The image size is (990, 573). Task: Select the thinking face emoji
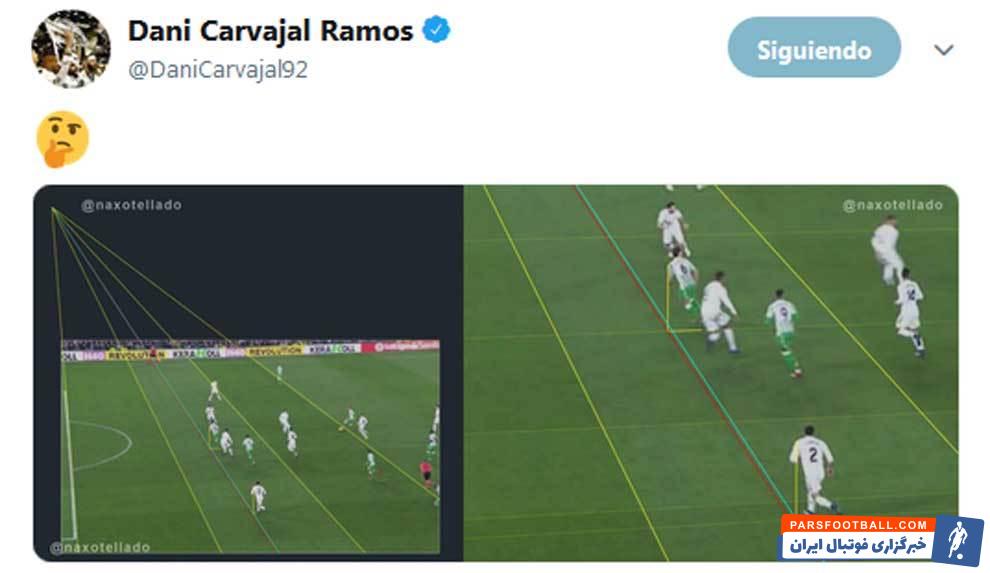pos(63,139)
